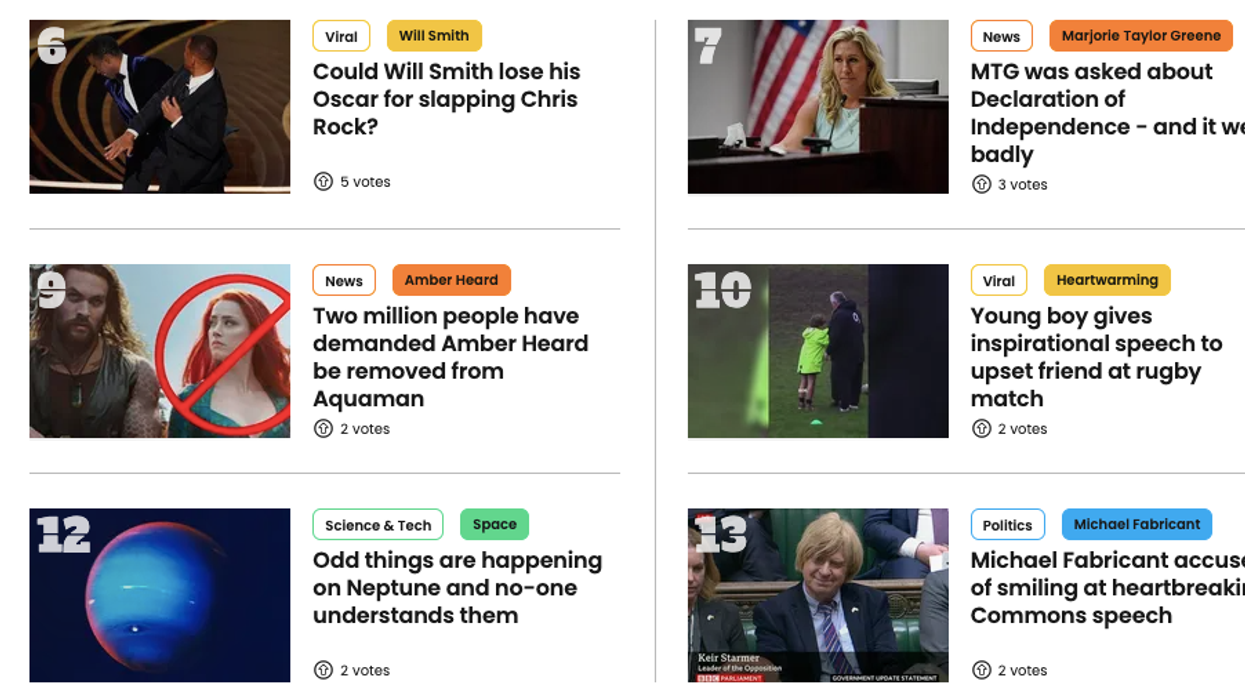The image size is (1245, 700).
Task: Upvote the Will Smith Oscar article
Action: point(323,182)
